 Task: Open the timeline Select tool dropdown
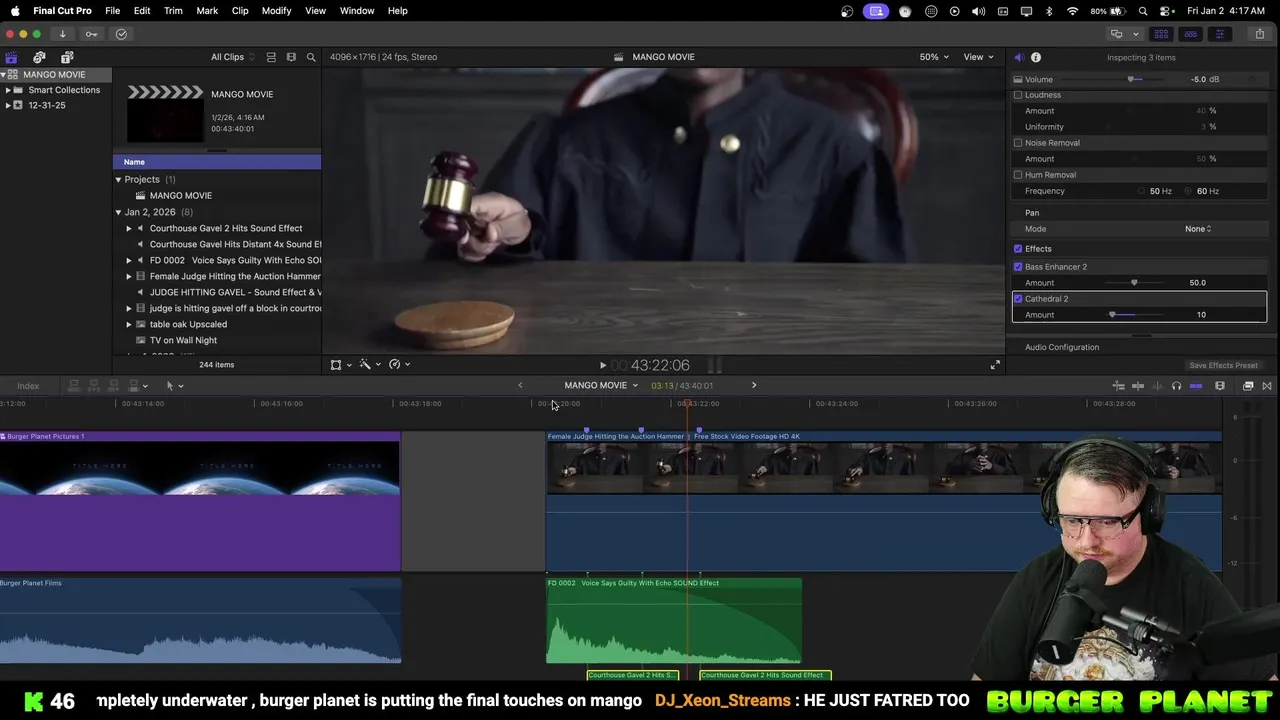point(174,386)
